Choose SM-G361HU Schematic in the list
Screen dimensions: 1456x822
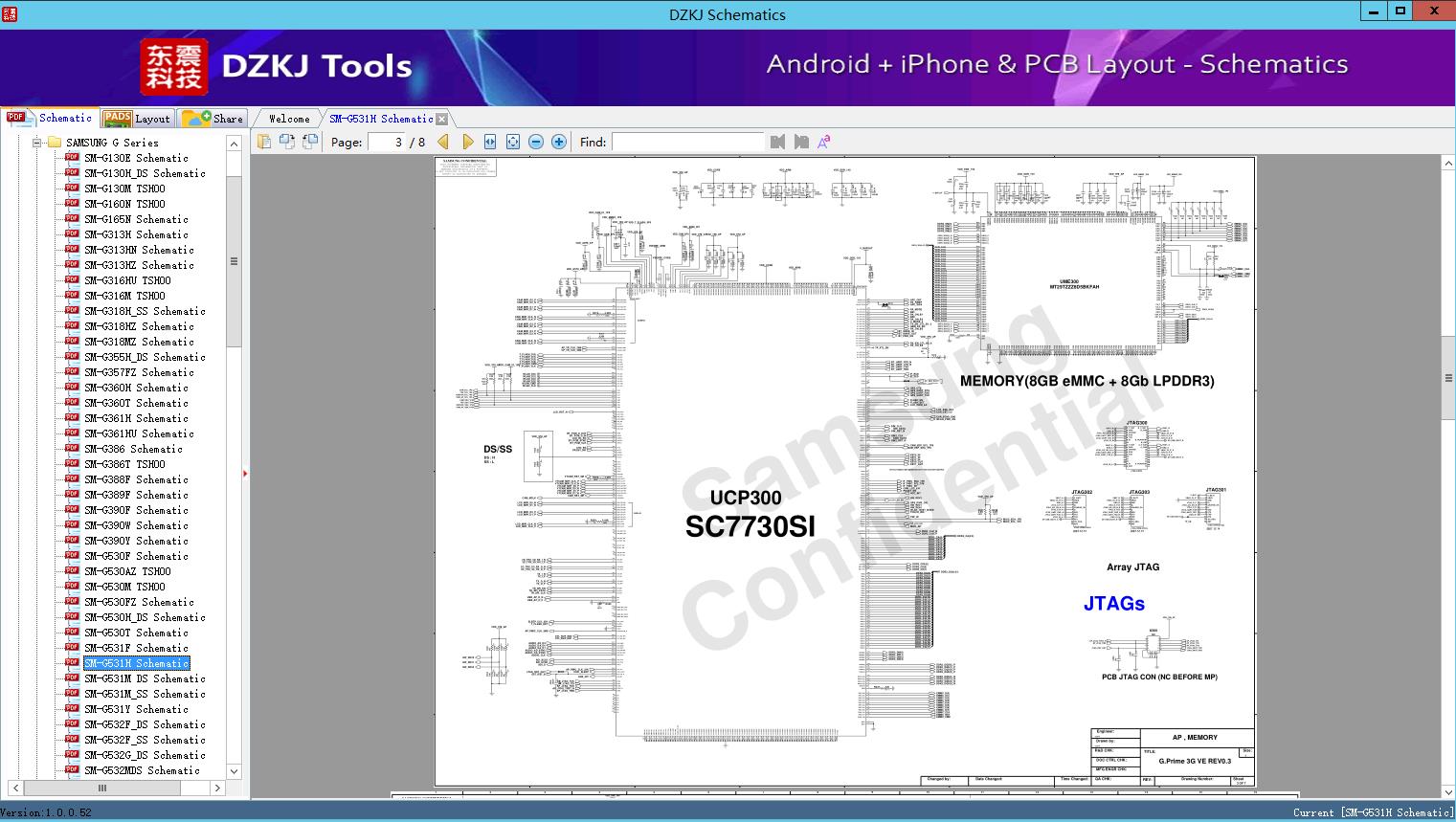tap(139, 433)
